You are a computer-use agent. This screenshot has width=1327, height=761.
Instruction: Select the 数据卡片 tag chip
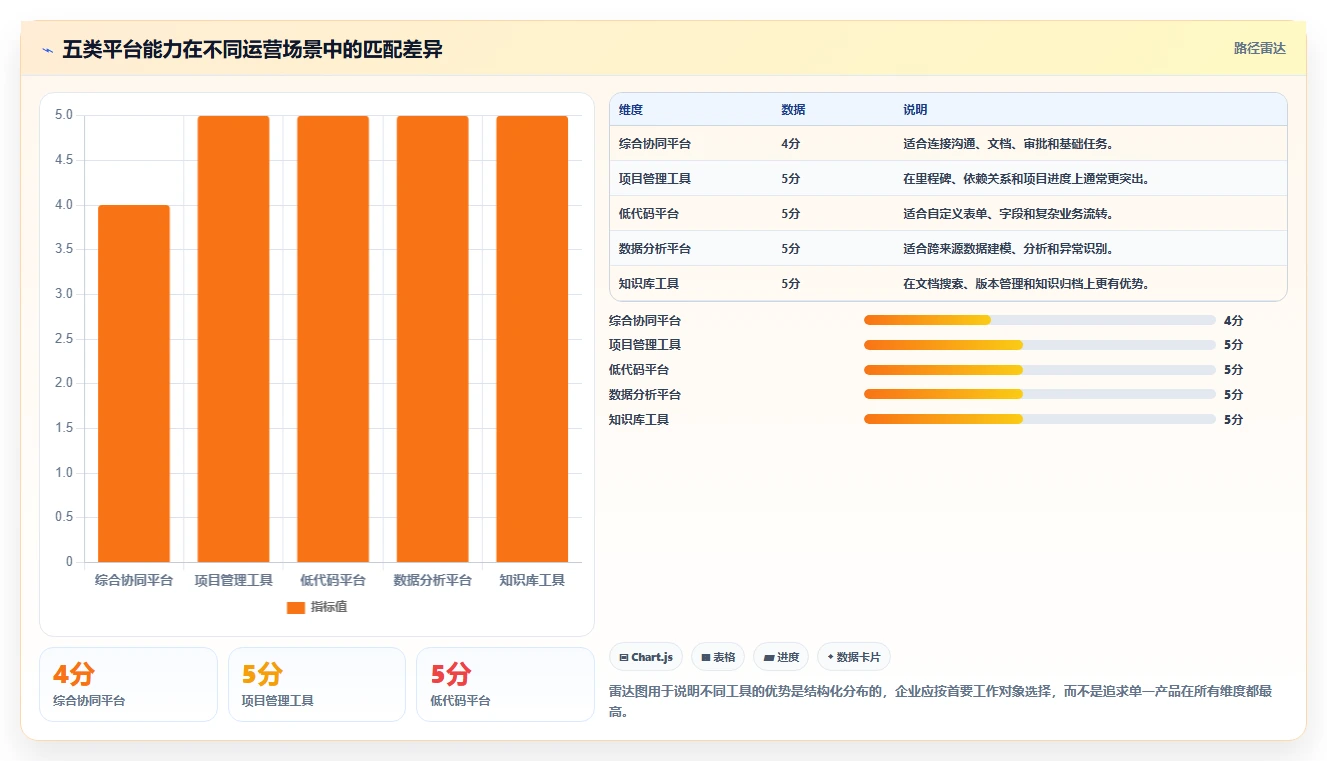pos(854,657)
